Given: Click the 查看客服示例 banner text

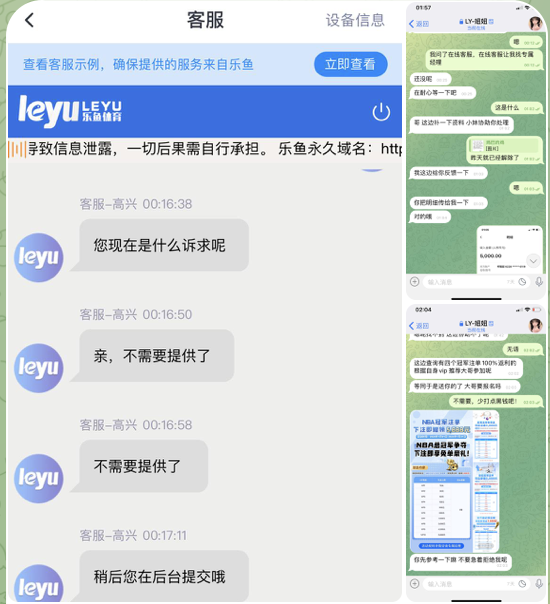Looking at the screenshot, I should 138,64.
